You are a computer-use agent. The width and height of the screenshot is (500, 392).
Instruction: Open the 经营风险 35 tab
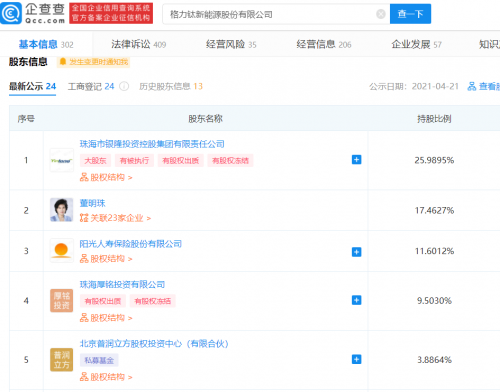231,44
